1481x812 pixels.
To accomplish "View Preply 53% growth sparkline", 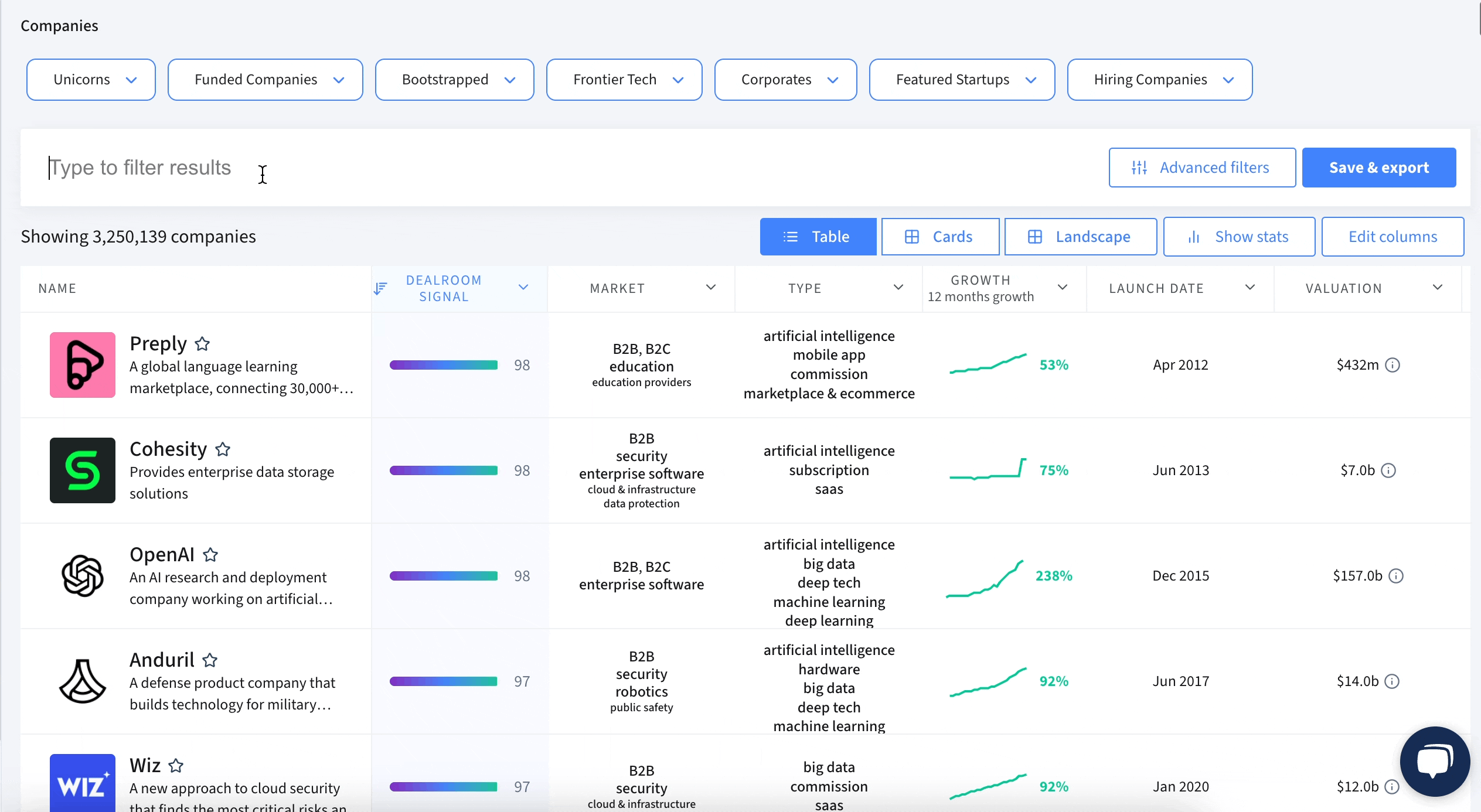I will [988, 363].
